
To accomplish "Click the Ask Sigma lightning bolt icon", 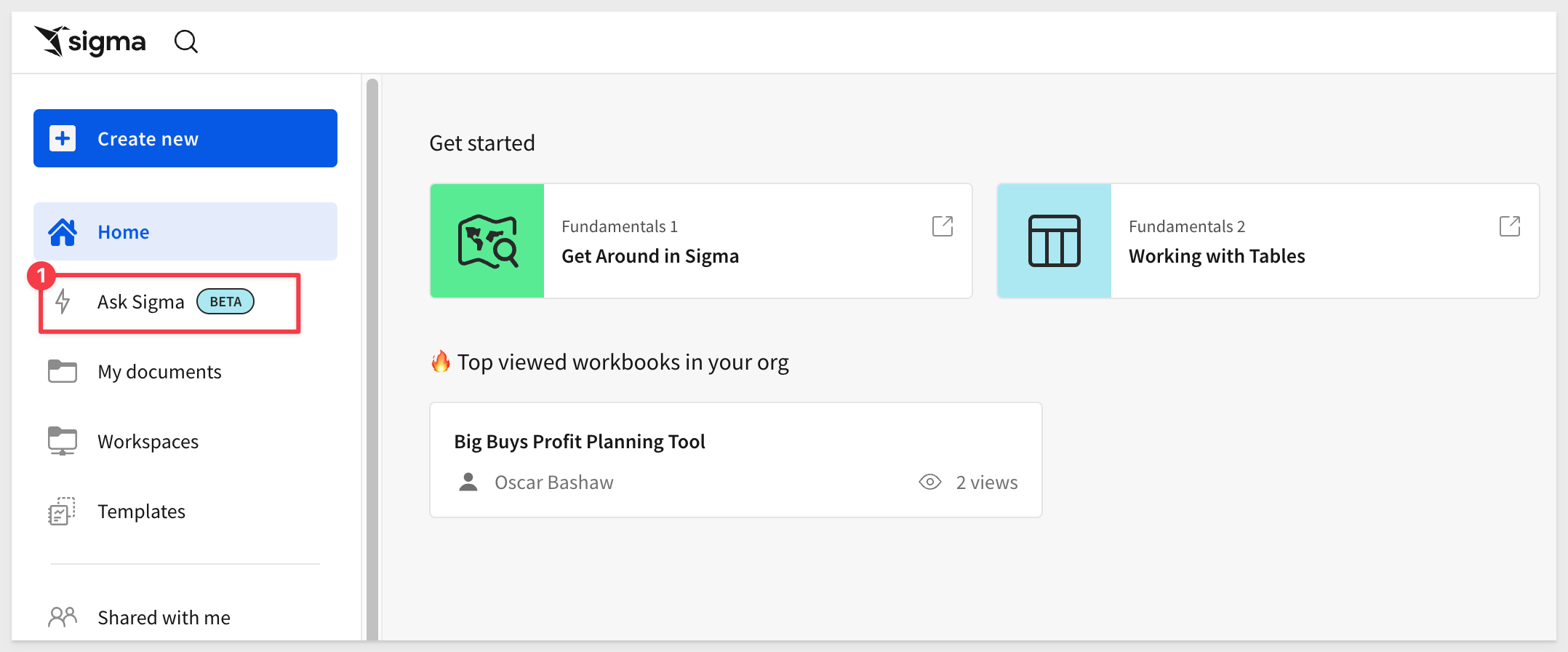I will point(63,302).
